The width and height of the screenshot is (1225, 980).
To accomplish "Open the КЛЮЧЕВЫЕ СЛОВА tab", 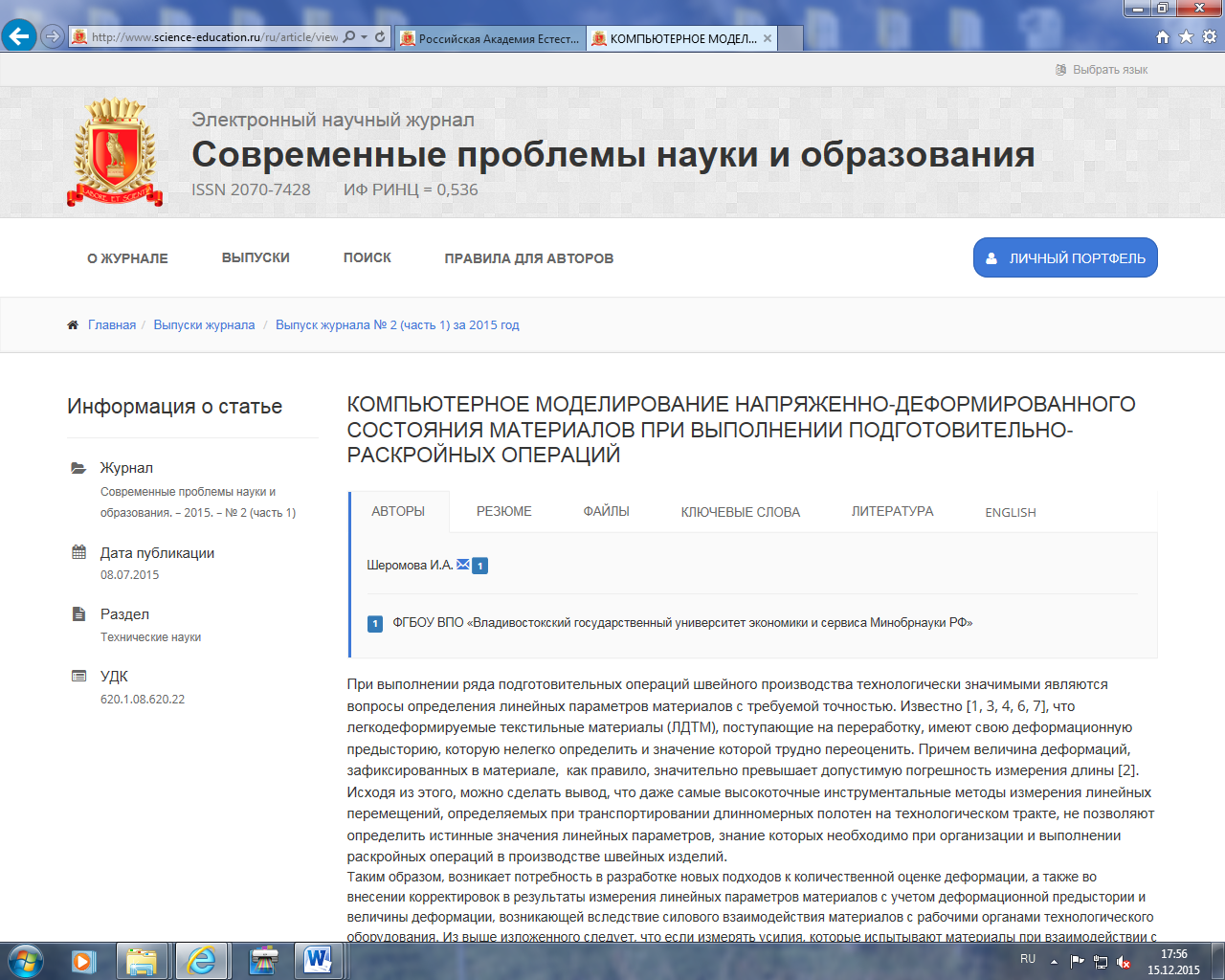I will [740, 512].
